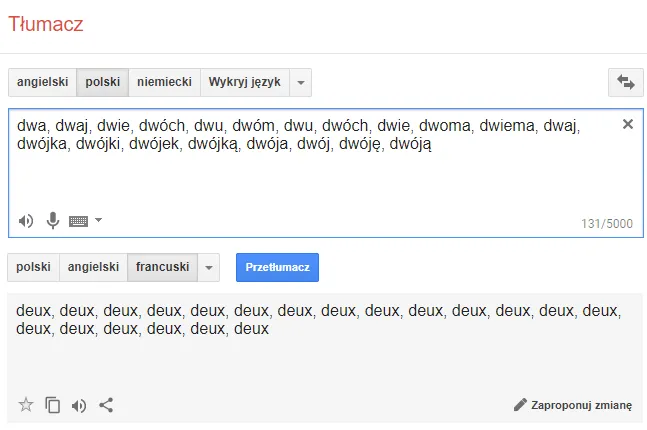Open target language list dropdown

coord(209,267)
